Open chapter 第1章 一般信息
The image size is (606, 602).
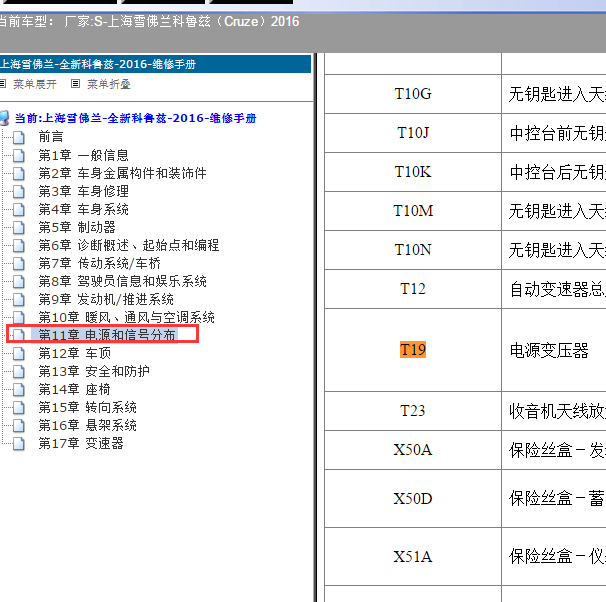pyautogui.click(x=83, y=155)
